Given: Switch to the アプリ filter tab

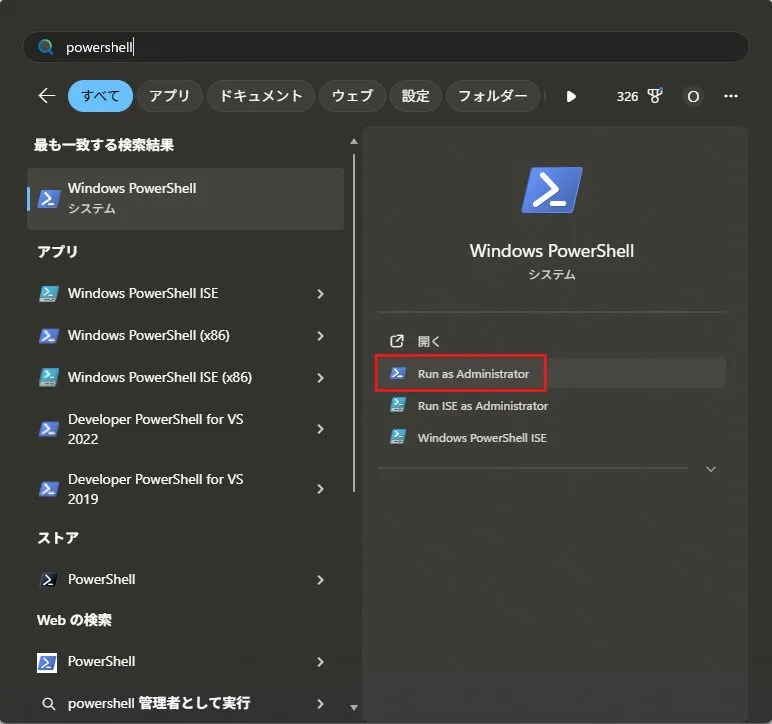Looking at the screenshot, I should click(x=170, y=96).
